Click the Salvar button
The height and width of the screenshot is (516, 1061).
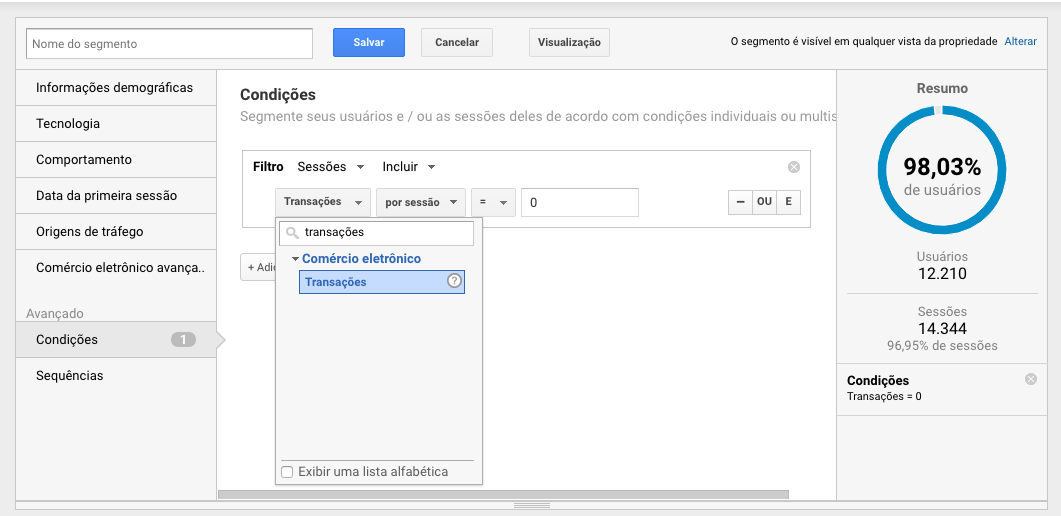(369, 43)
